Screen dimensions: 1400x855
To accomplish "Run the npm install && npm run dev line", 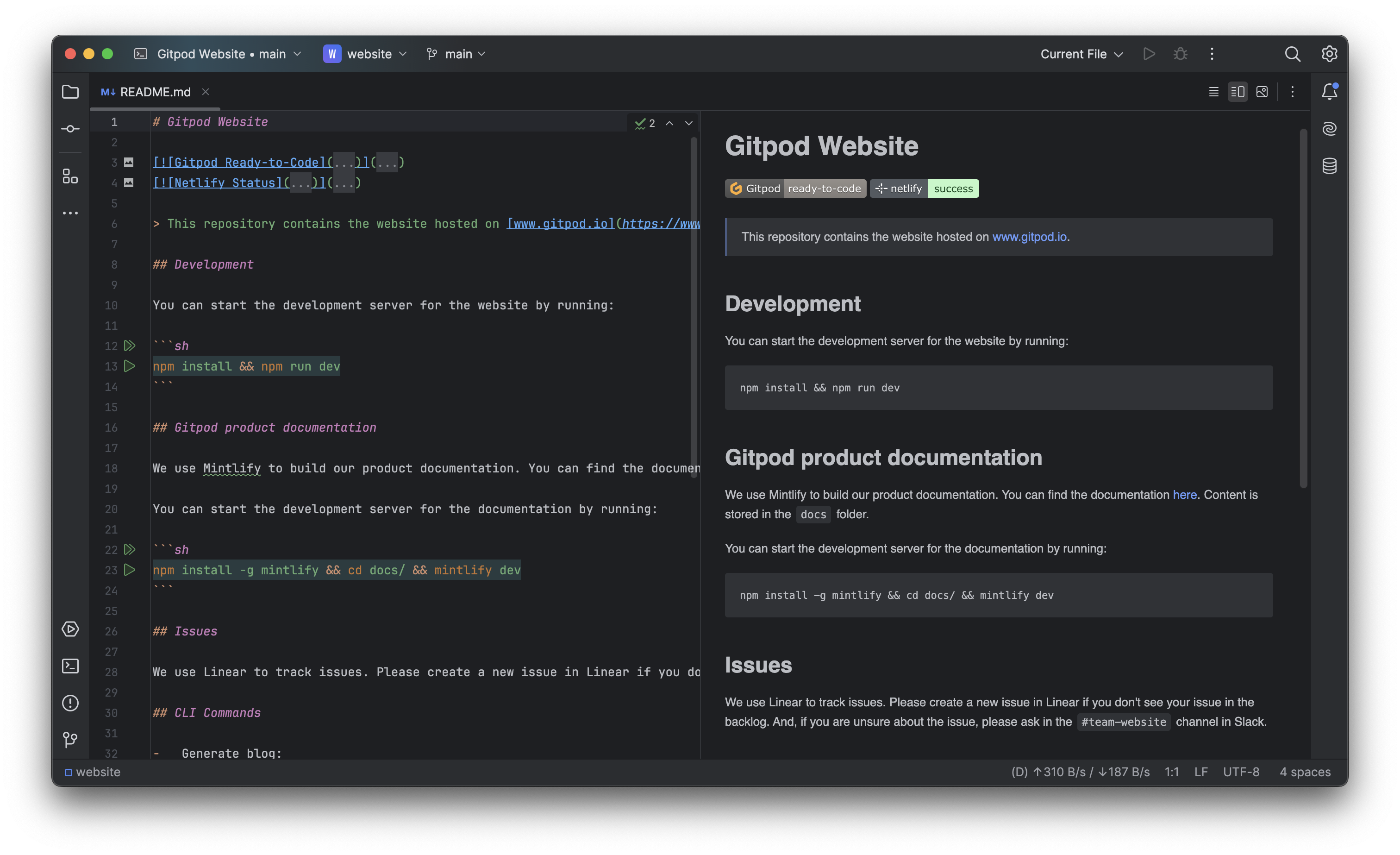I will (130, 366).
